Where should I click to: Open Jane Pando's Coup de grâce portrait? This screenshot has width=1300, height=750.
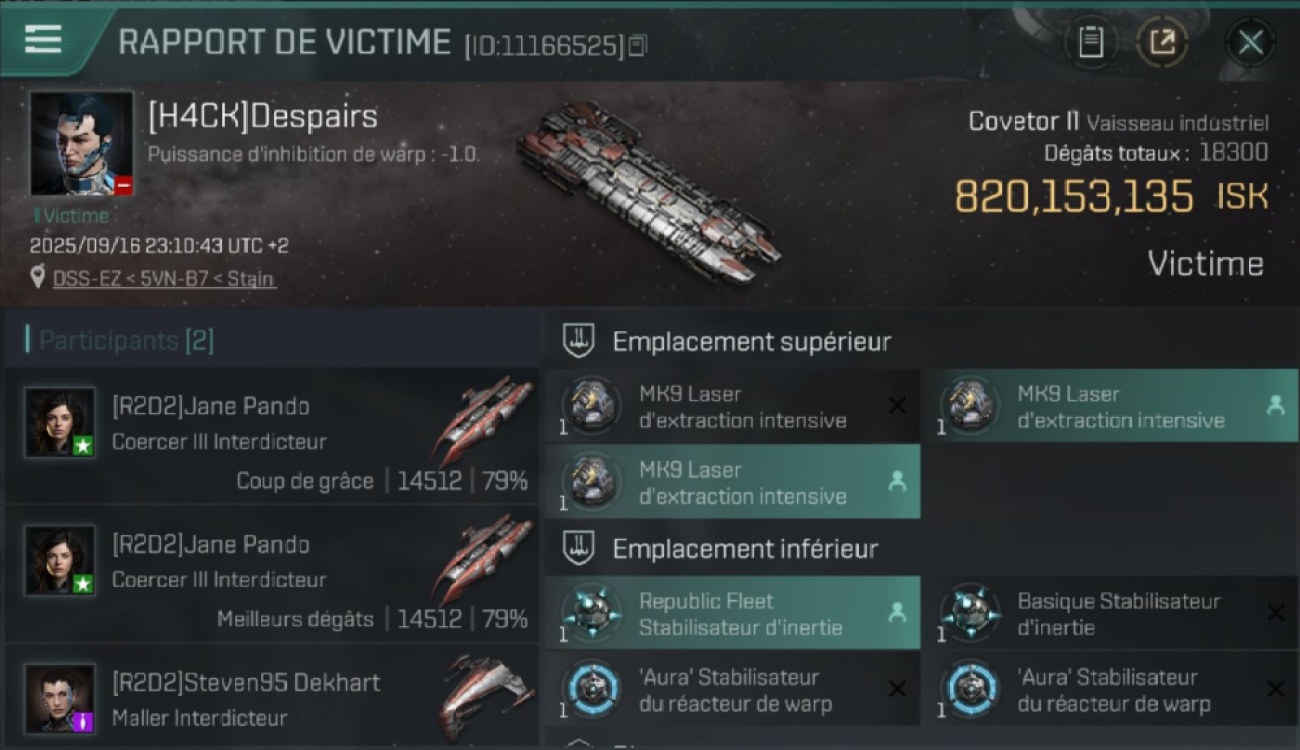click(x=60, y=423)
